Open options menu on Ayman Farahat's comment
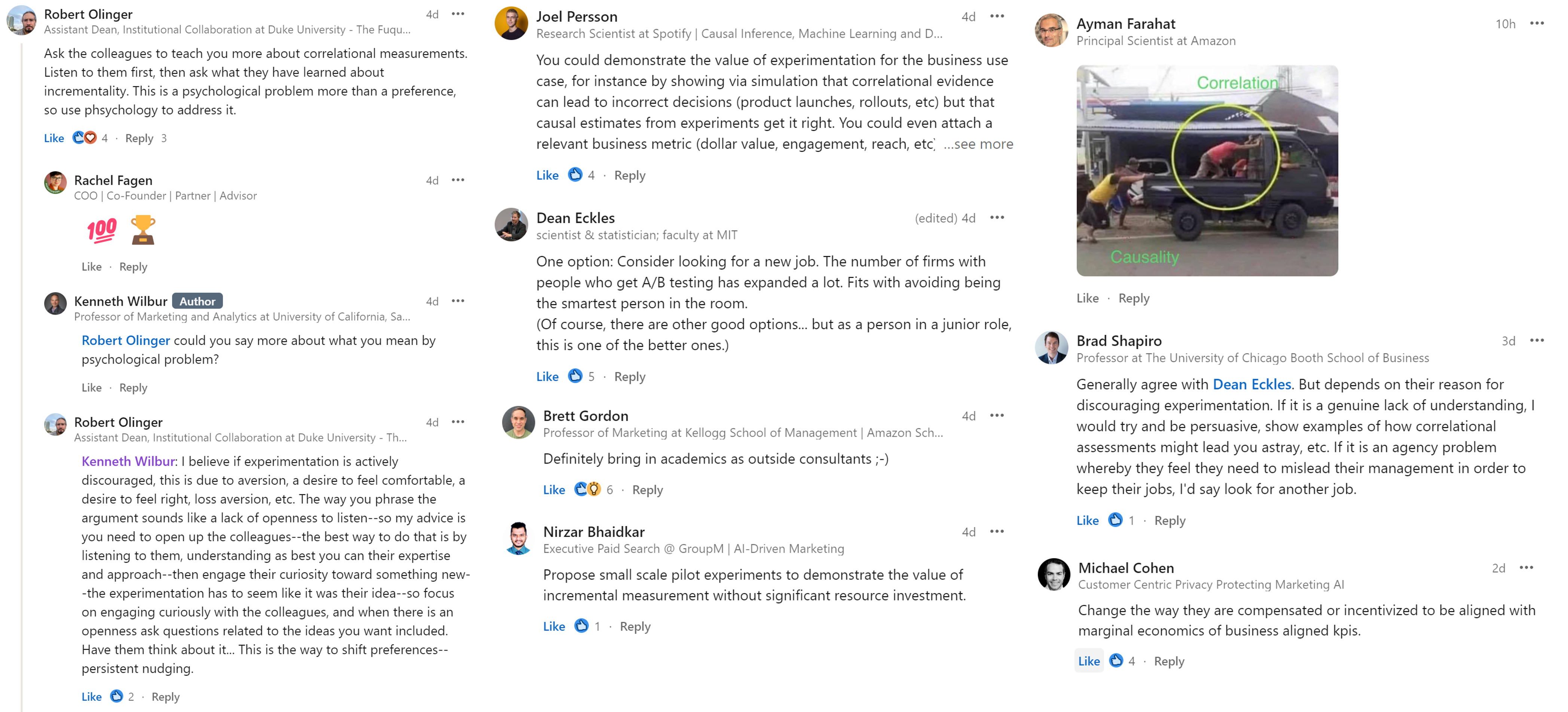 [1536, 24]
